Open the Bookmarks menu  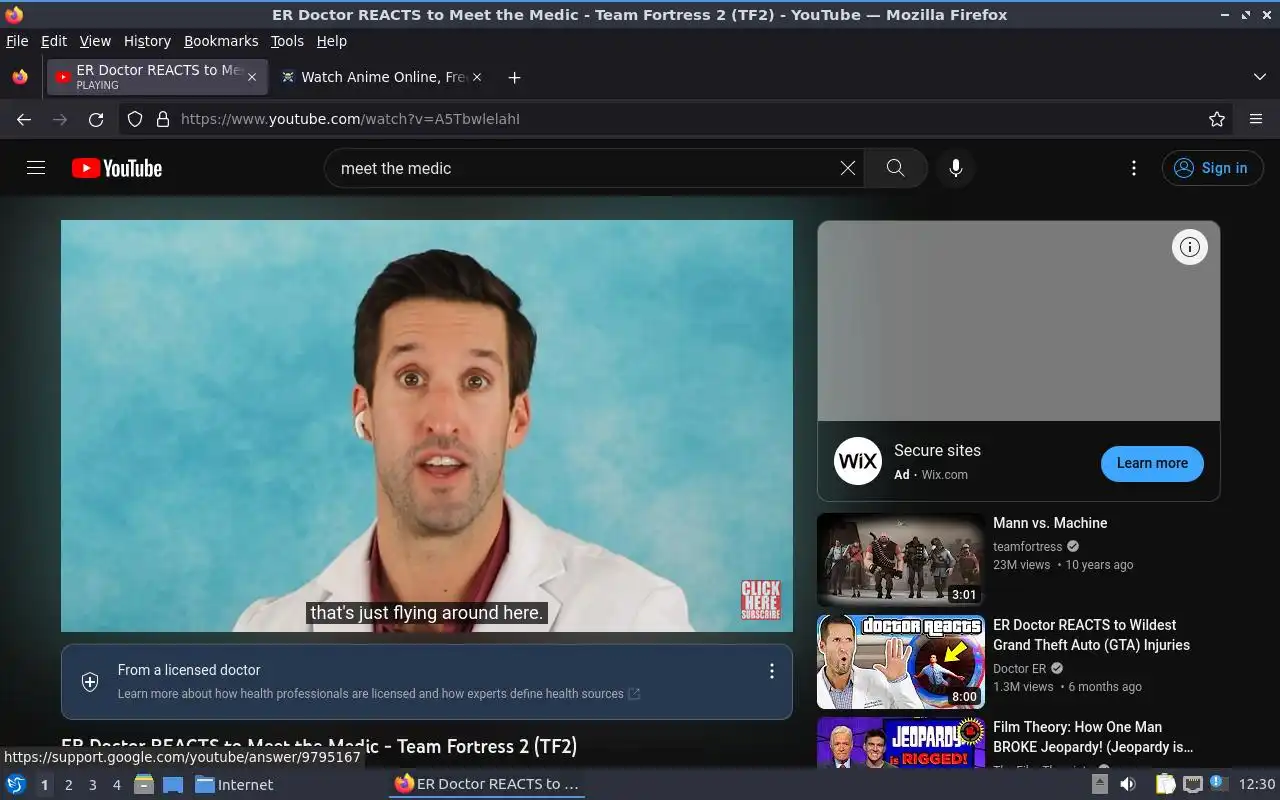click(221, 41)
